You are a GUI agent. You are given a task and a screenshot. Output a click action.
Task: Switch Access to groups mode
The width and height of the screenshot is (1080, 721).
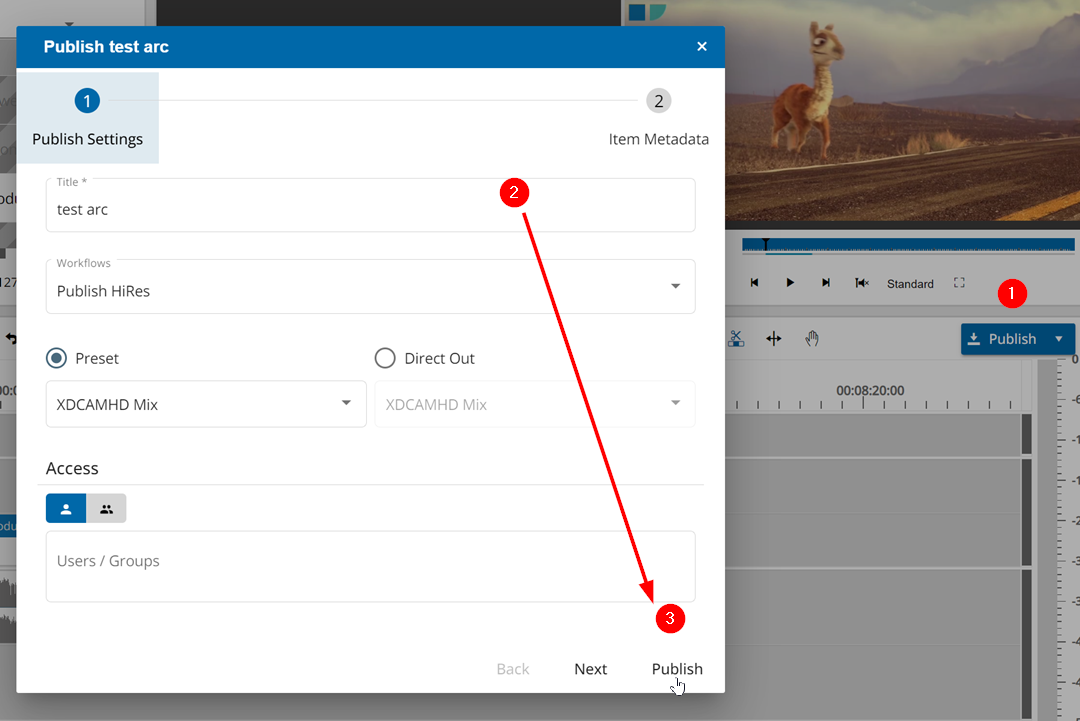point(106,508)
